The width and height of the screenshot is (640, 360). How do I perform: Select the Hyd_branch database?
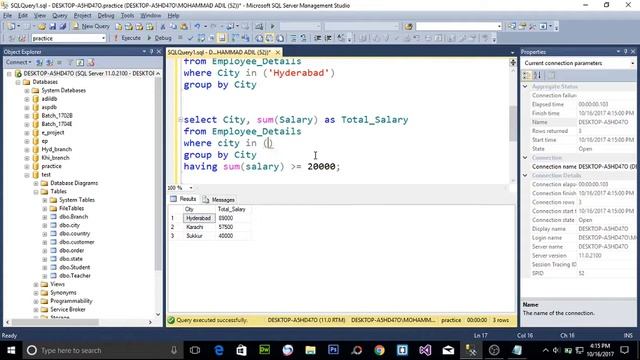point(56,149)
